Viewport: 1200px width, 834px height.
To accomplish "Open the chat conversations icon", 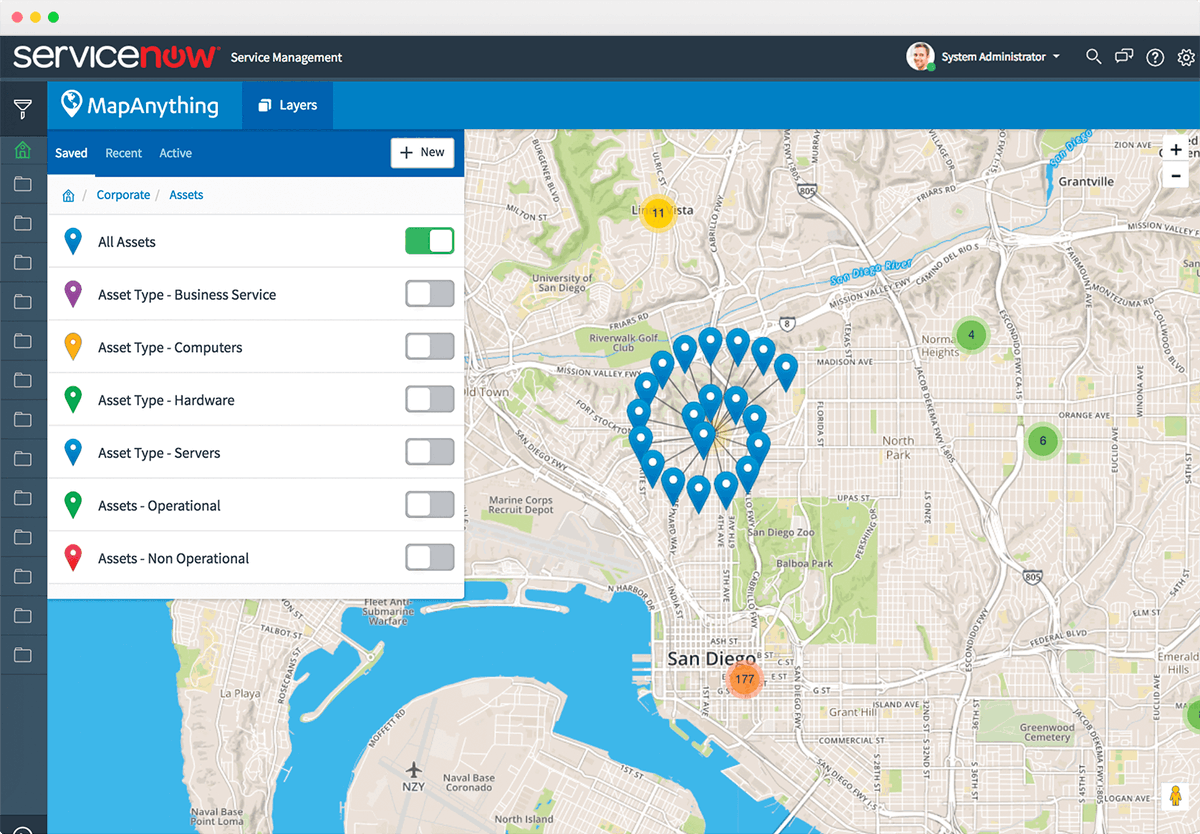I will point(1124,57).
